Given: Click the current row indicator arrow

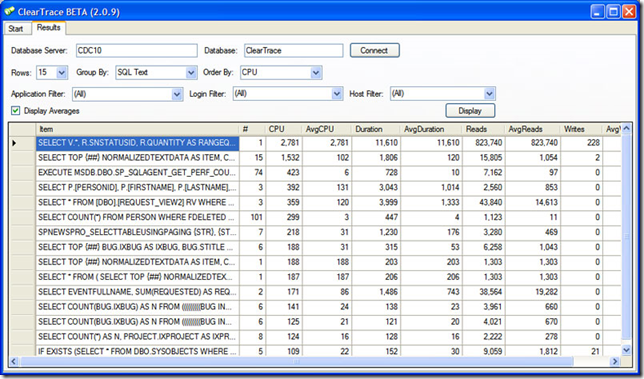Looking at the screenshot, I should (14, 143).
